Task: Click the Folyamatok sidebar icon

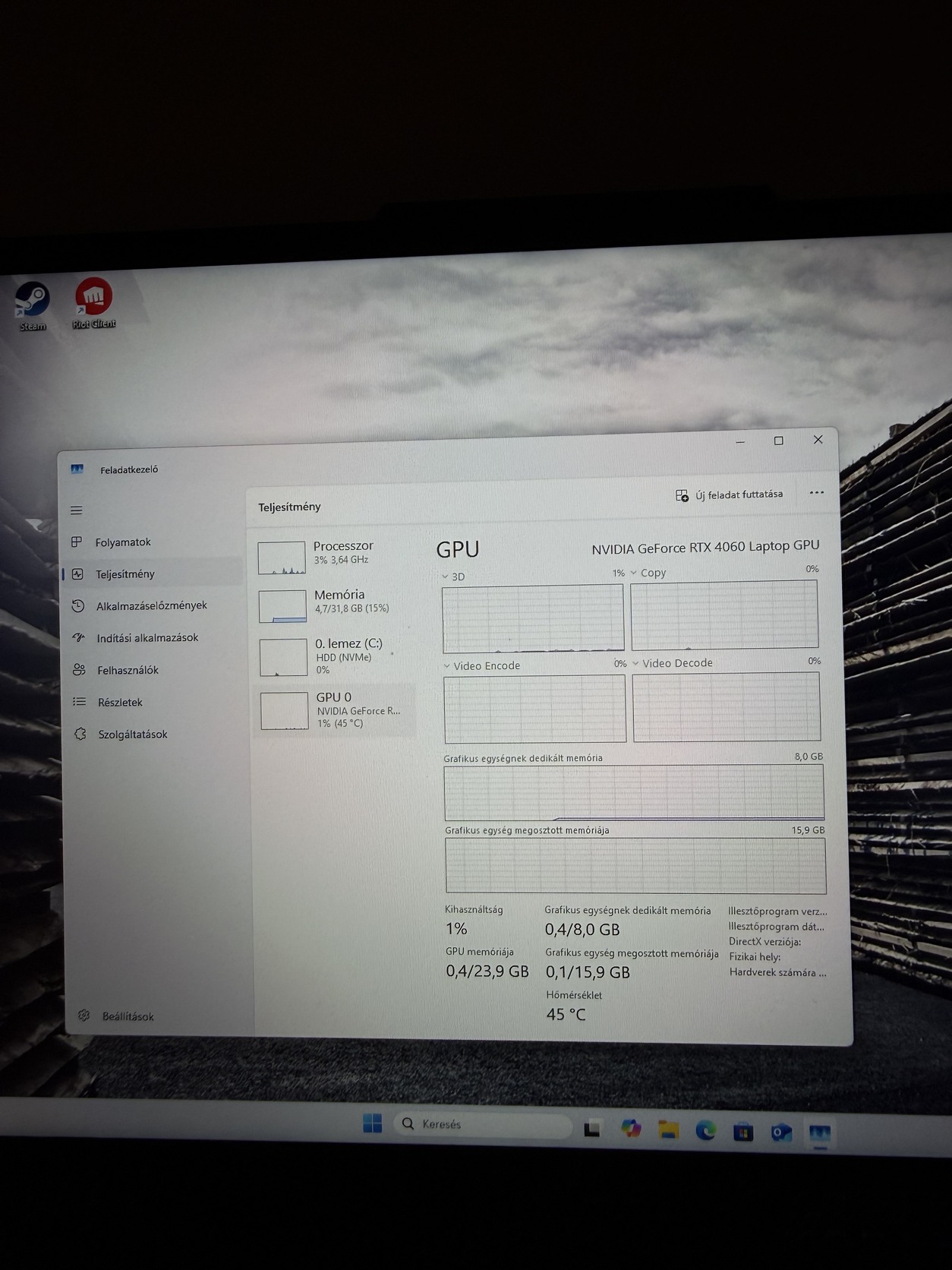Action: point(77,542)
